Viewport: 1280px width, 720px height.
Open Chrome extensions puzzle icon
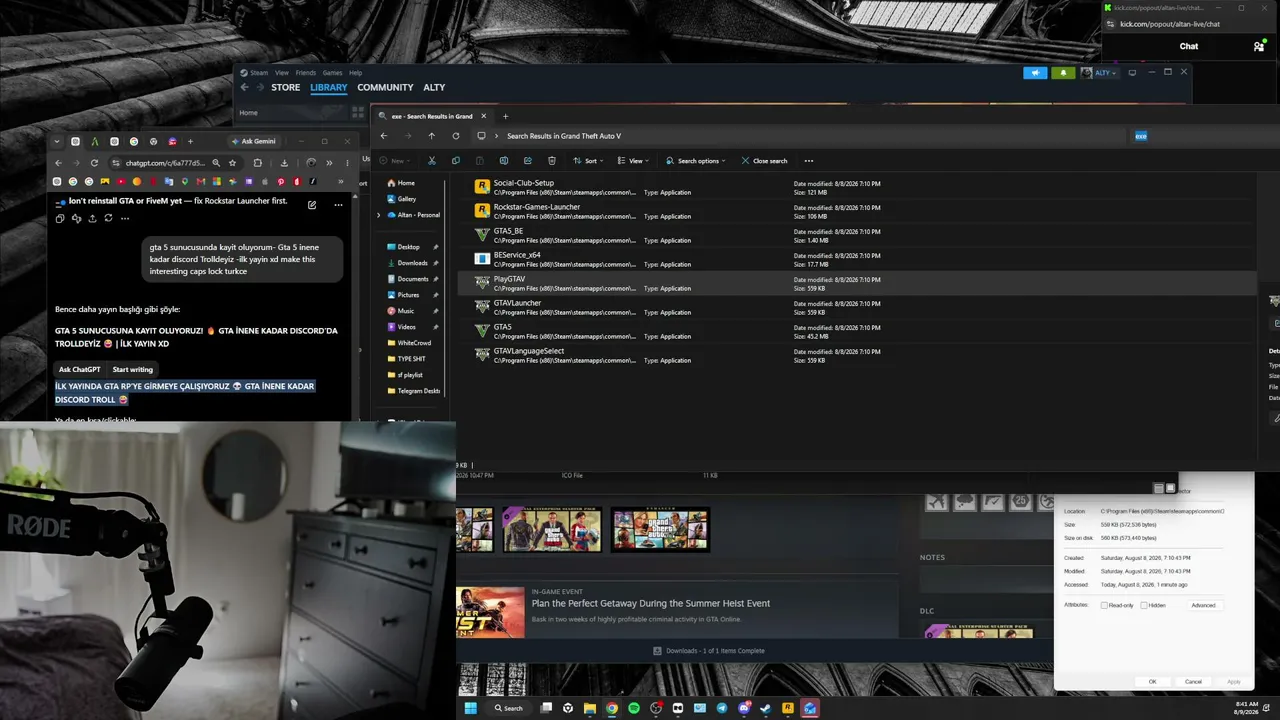point(258,163)
